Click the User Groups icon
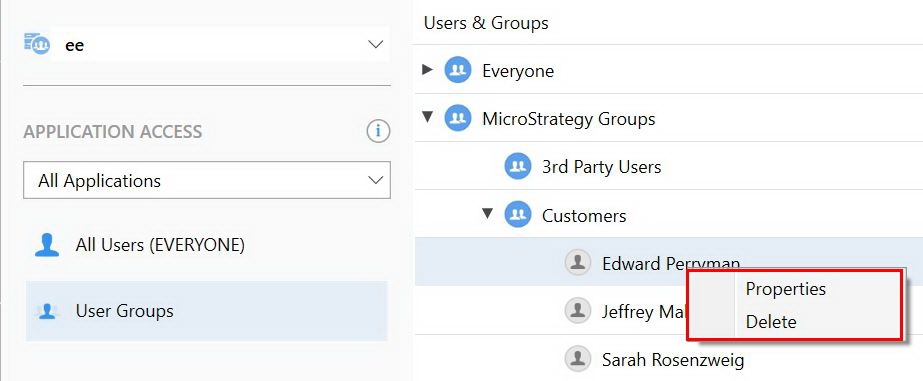Viewport: 923px width, 381px height. (x=47, y=311)
